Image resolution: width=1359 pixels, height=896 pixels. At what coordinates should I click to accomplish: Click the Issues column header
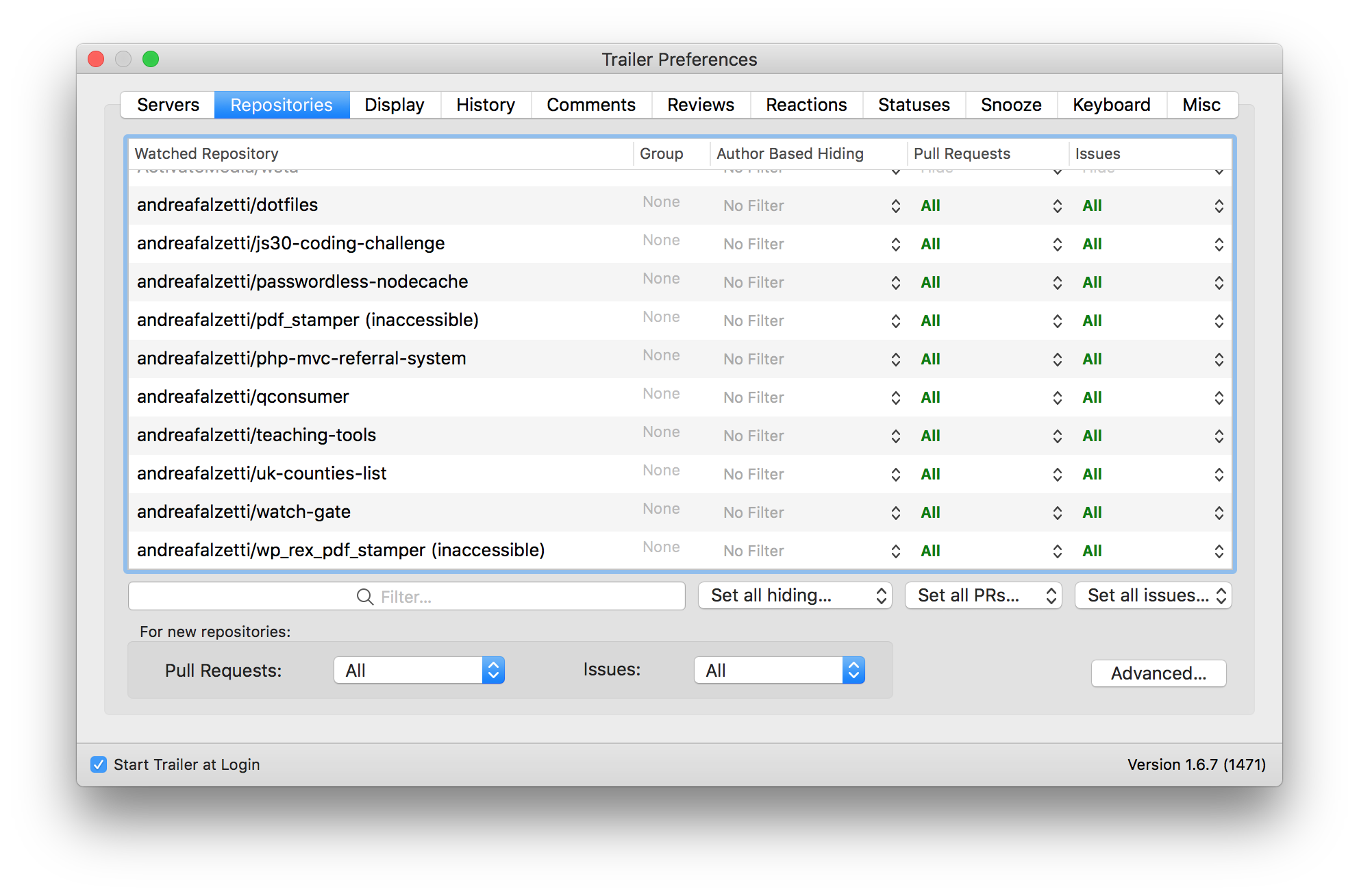(x=1150, y=153)
